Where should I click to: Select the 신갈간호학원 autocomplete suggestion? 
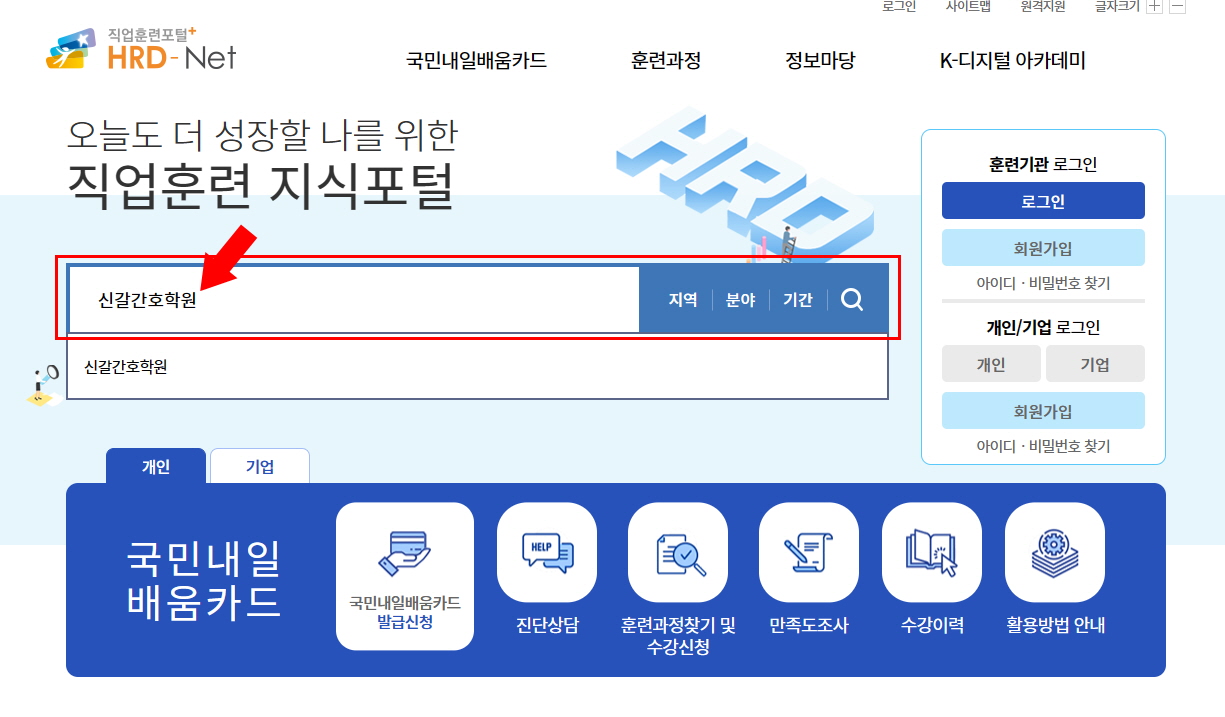pos(126,367)
